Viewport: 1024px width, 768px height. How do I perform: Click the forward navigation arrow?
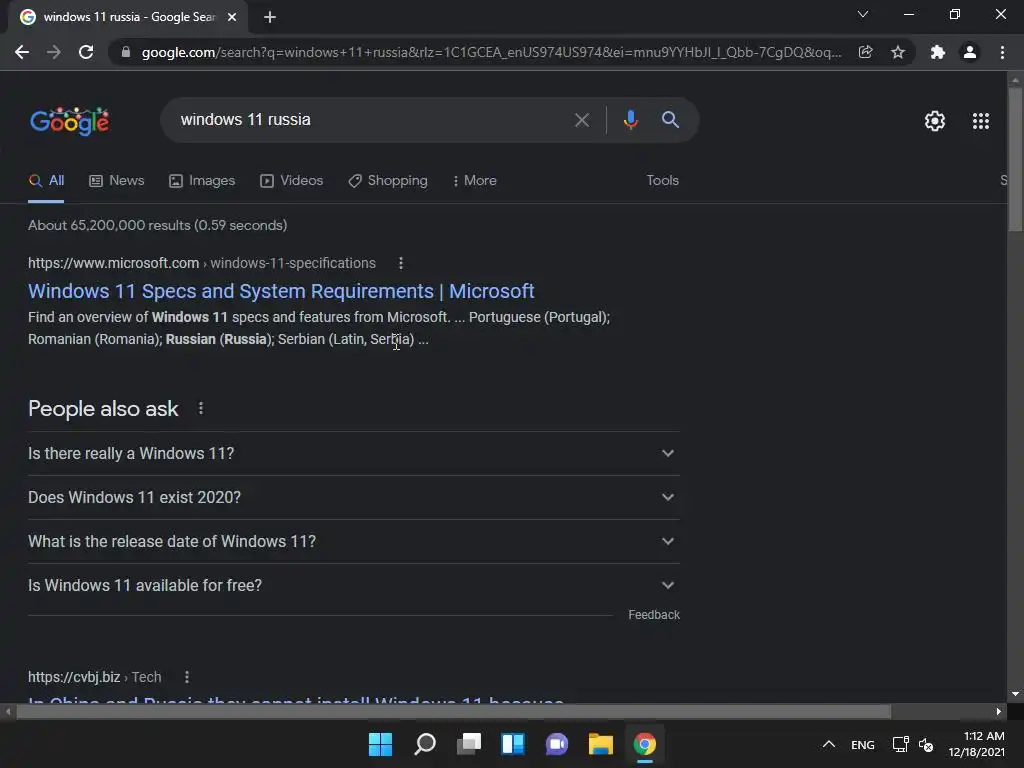tap(54, 52)
